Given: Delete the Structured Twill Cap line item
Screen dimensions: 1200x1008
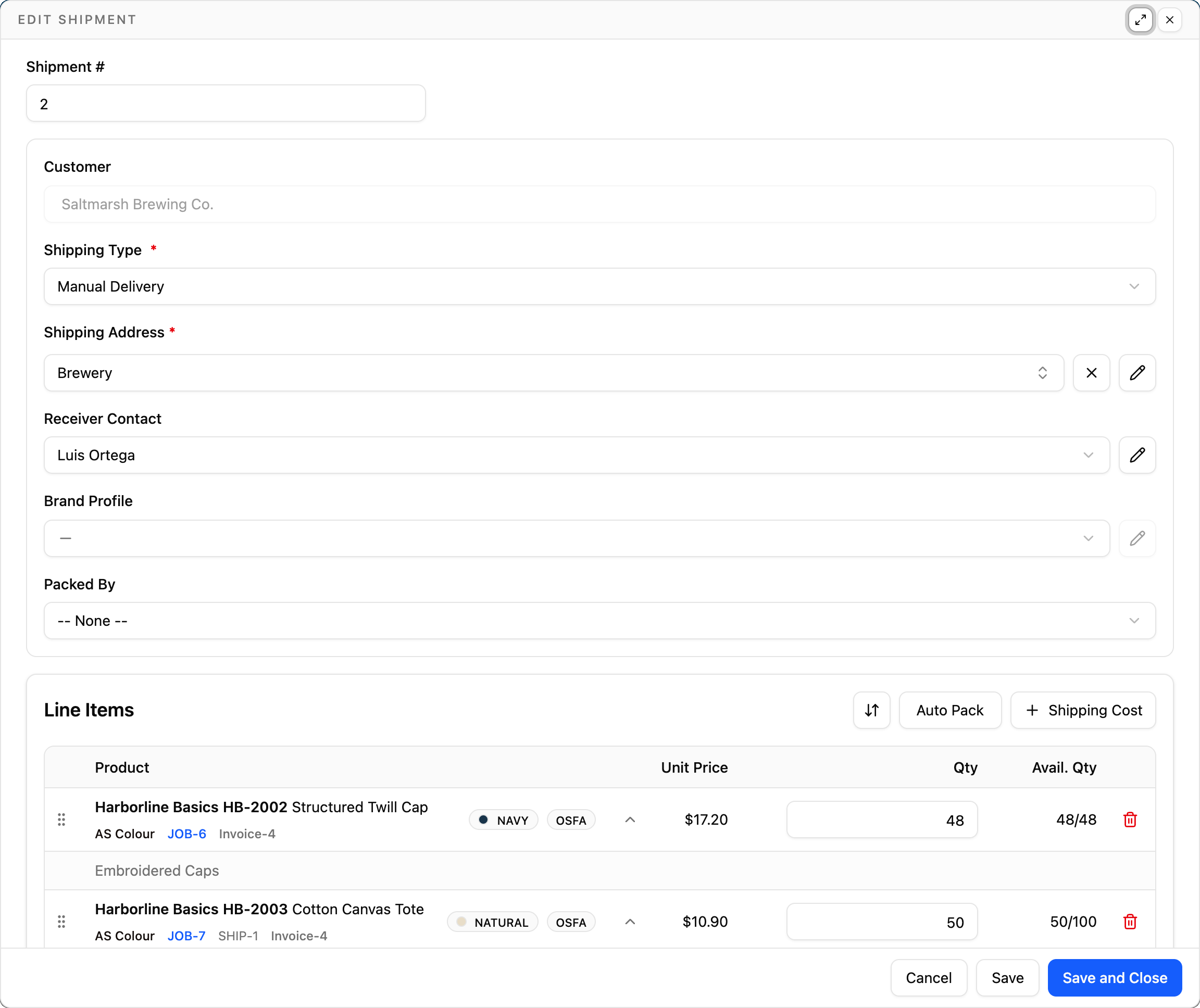Looking at the screenshot, I should [1130, 820].
